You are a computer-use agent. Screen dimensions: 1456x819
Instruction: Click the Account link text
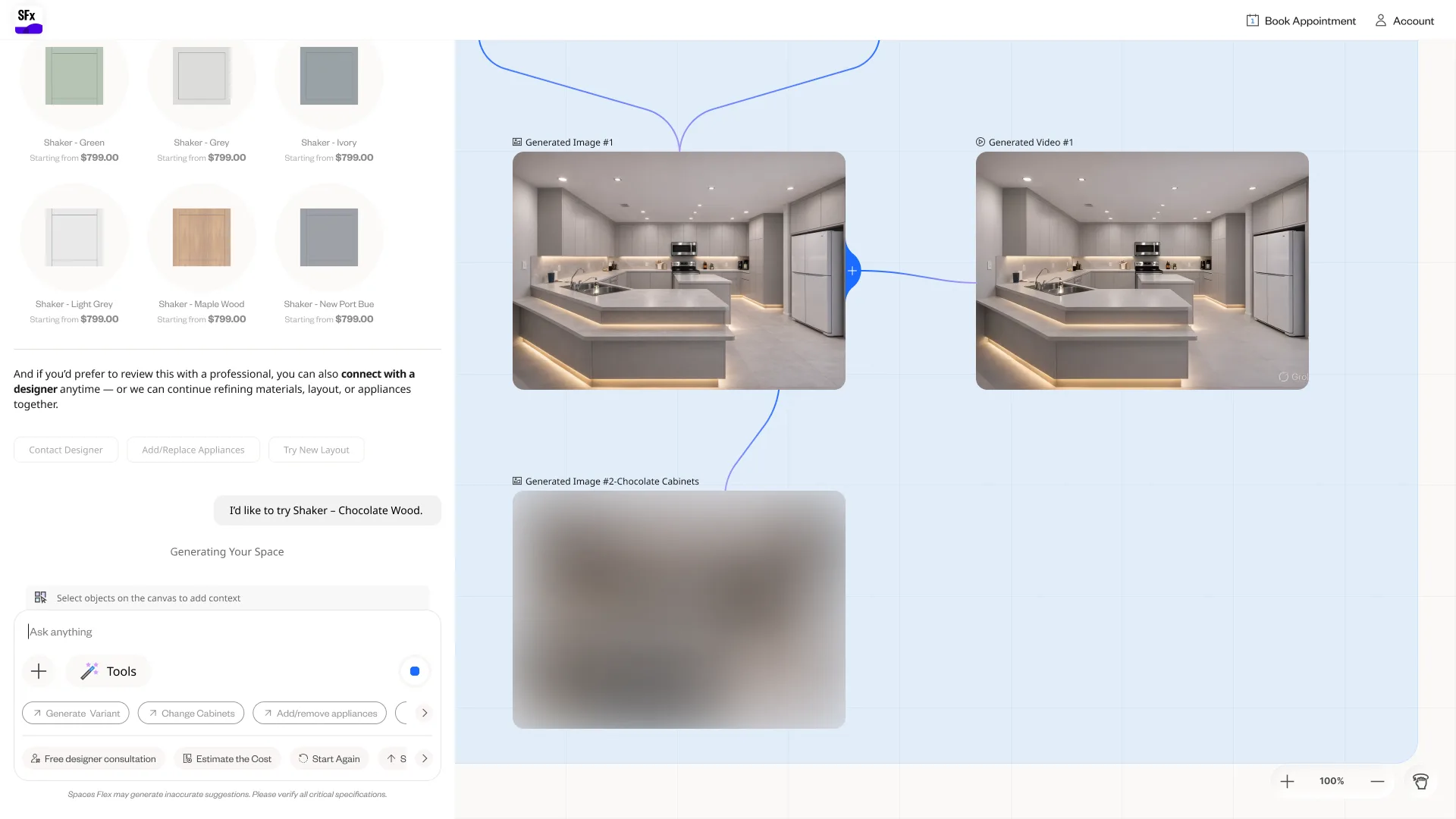tap(1414, 21)
